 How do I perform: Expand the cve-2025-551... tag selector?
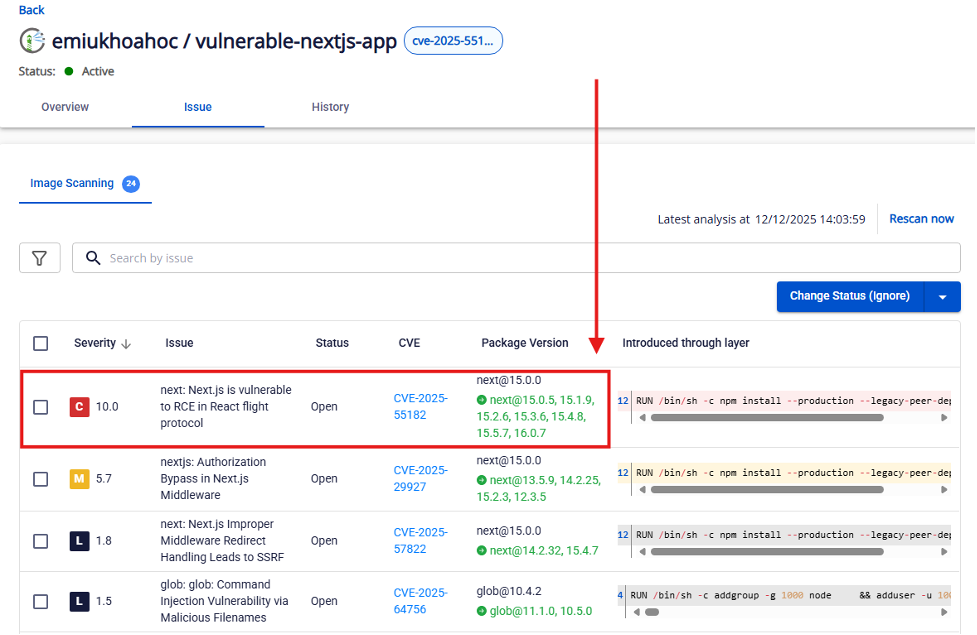[x=453, y=41]
